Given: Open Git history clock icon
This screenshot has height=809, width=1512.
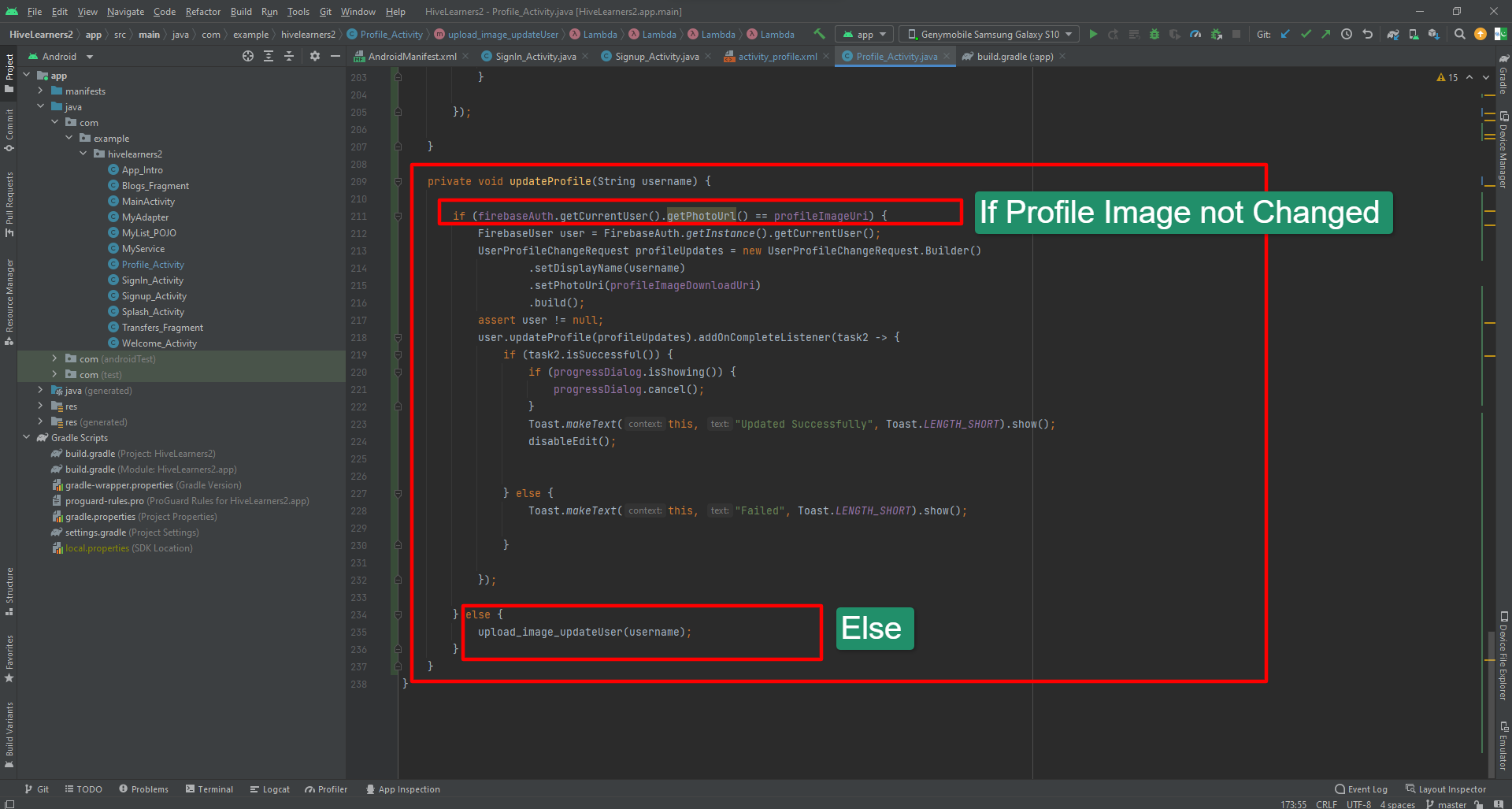Looking at the screenshot, I should pos(1347,34).
